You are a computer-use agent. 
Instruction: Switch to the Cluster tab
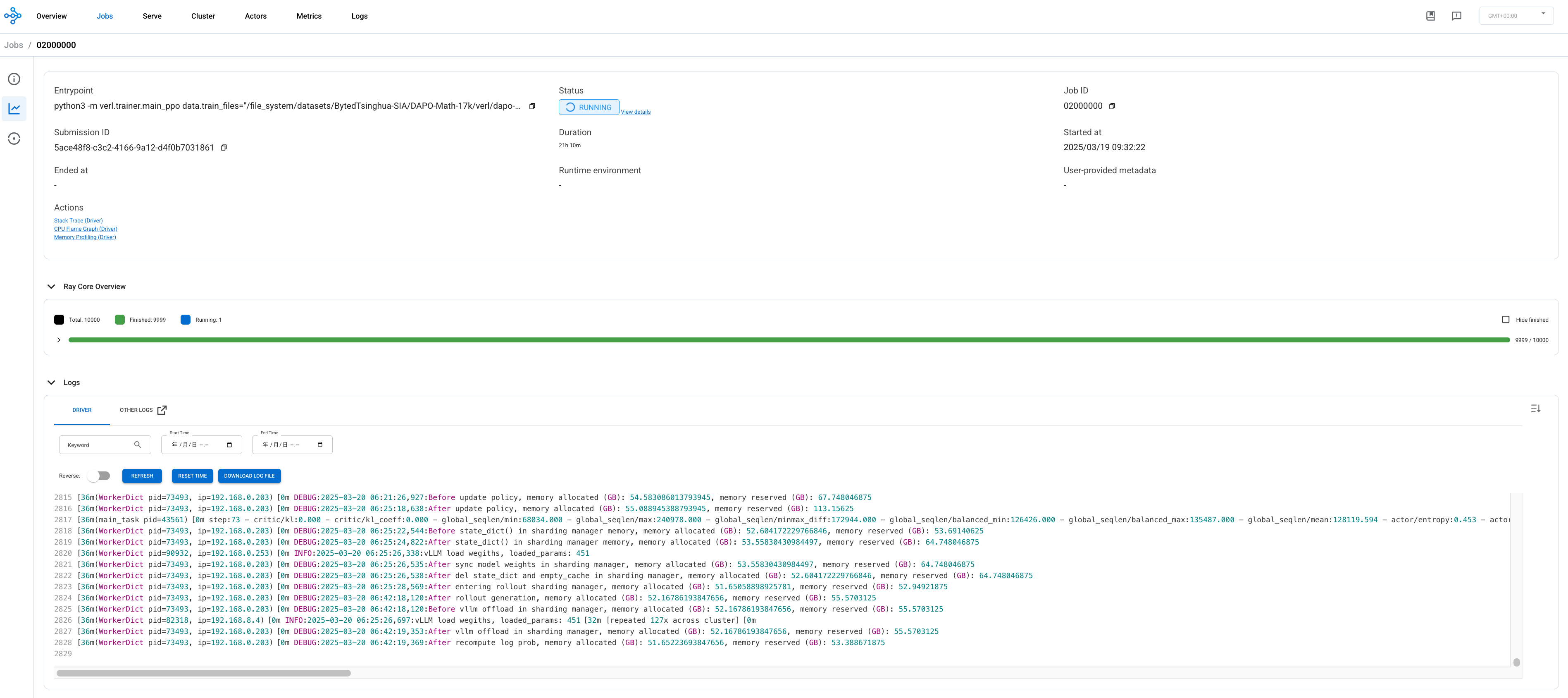pyautogui.click(x=203, y=16)
